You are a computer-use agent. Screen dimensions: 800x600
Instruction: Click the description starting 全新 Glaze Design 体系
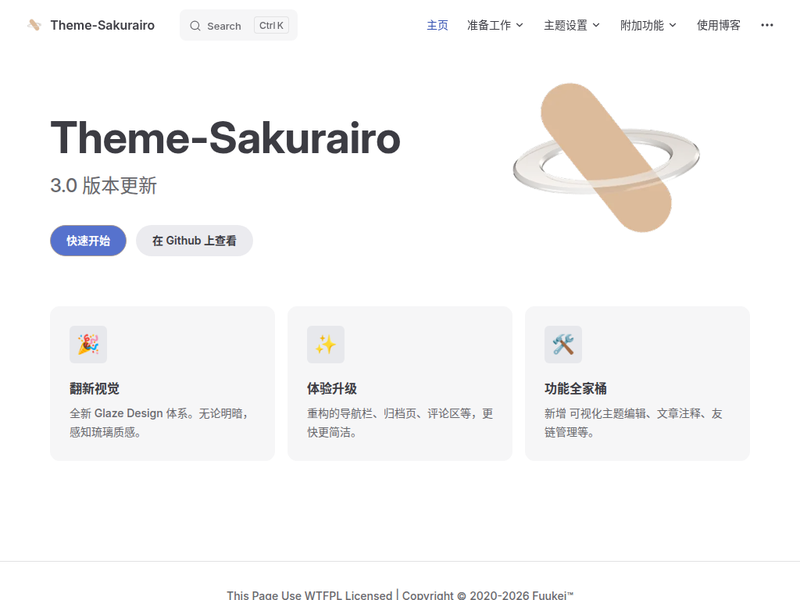point(159,423)
